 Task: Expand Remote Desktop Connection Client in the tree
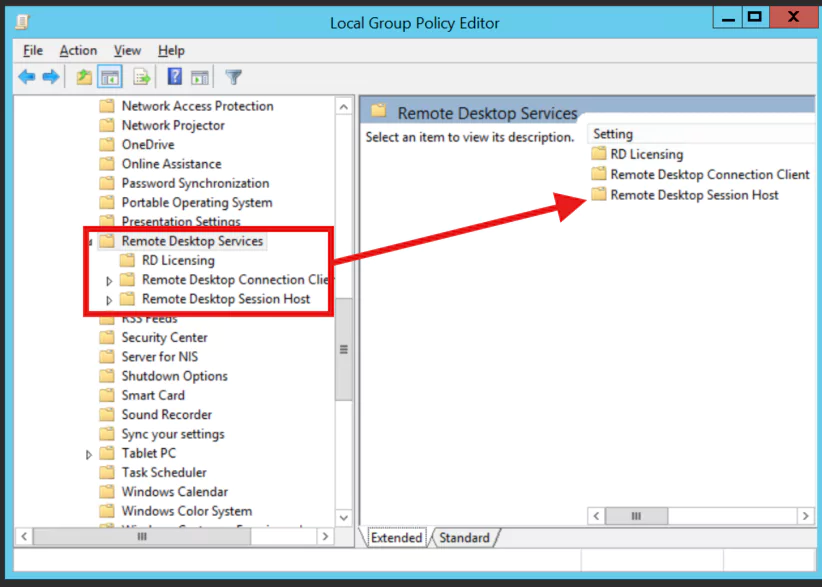(109, 281)
